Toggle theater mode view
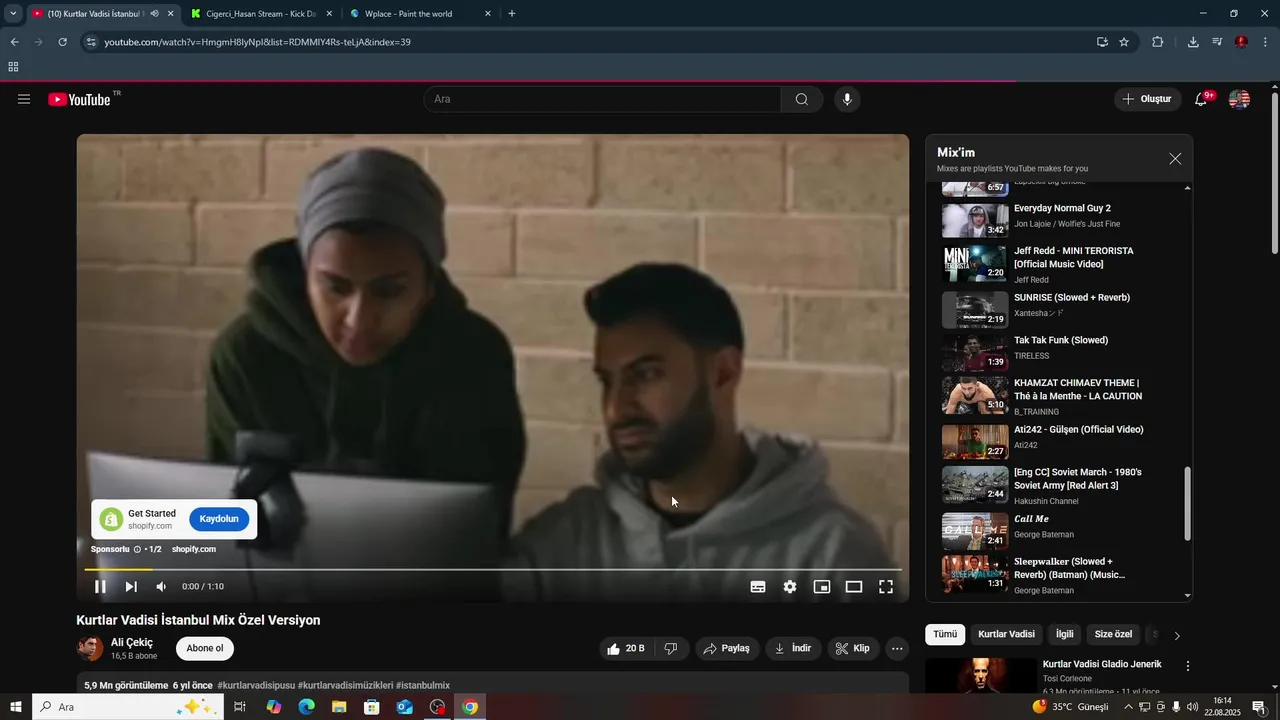Image resolution: width=1280 pixels, height=720 pixels. coord(854,587)
